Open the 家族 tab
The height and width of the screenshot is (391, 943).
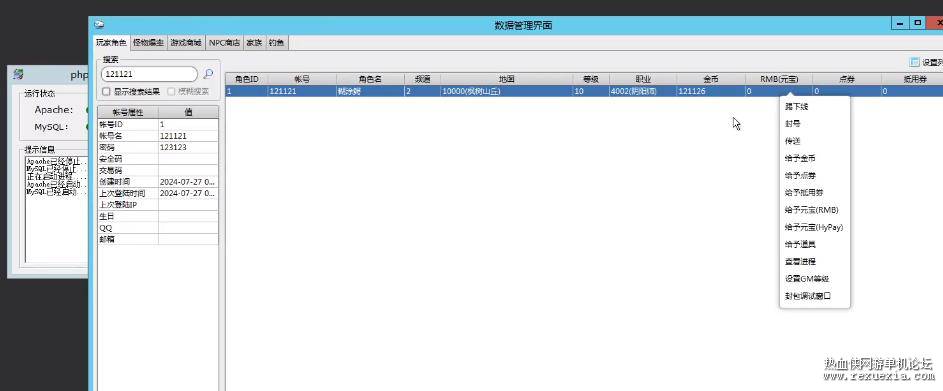click(x=254, y=43)
